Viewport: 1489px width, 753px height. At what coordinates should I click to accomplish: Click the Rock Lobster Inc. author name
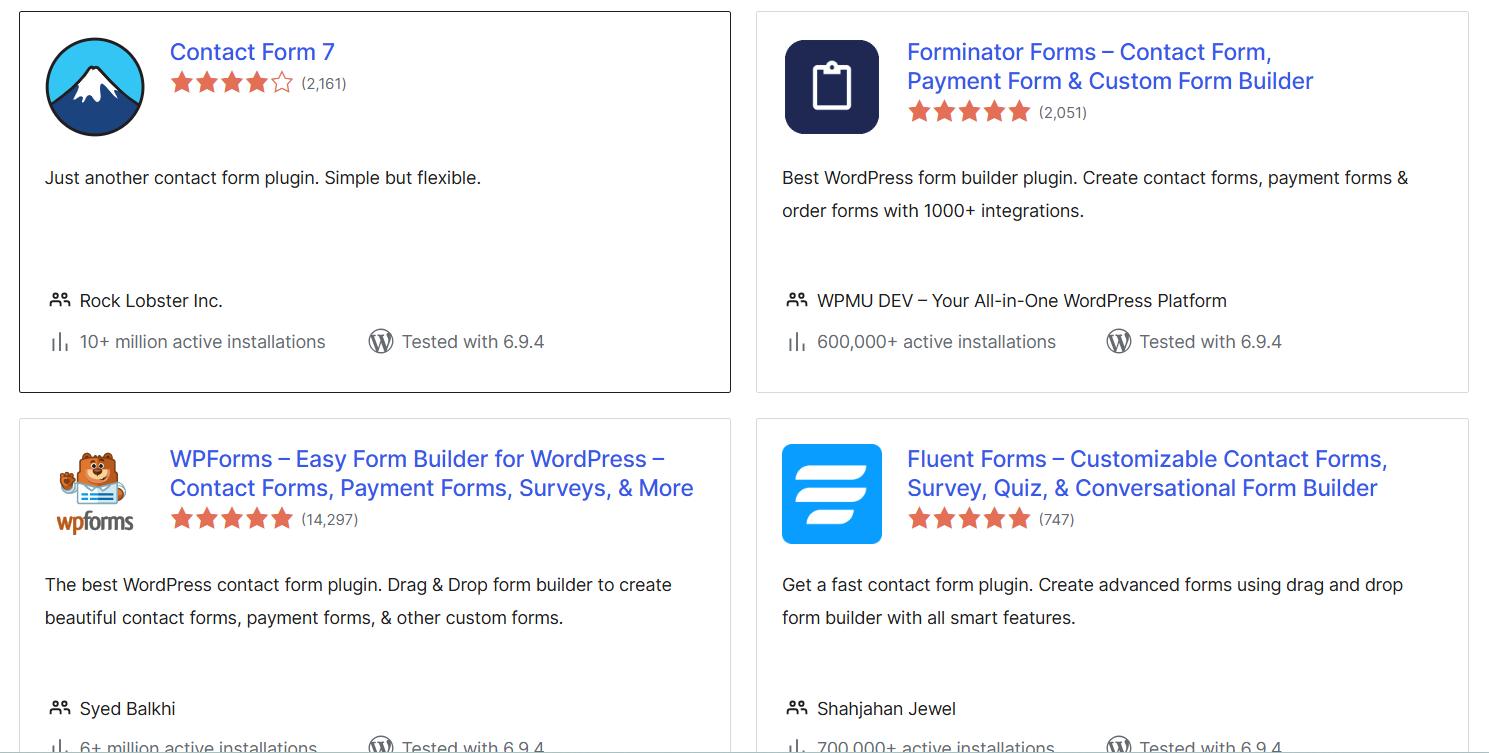click(151, 301)
